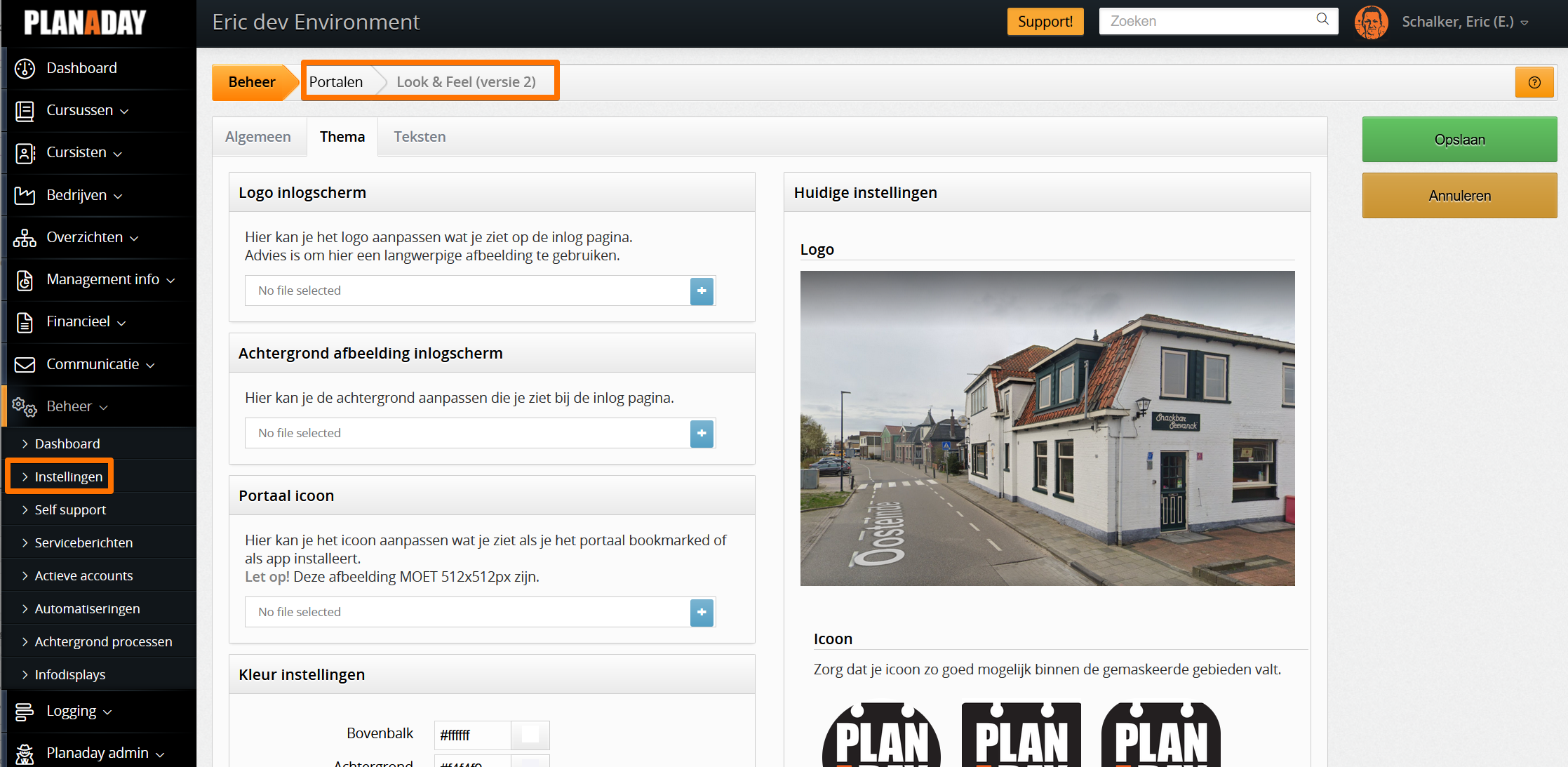Expand the Overzichten menu

point(134,239)
